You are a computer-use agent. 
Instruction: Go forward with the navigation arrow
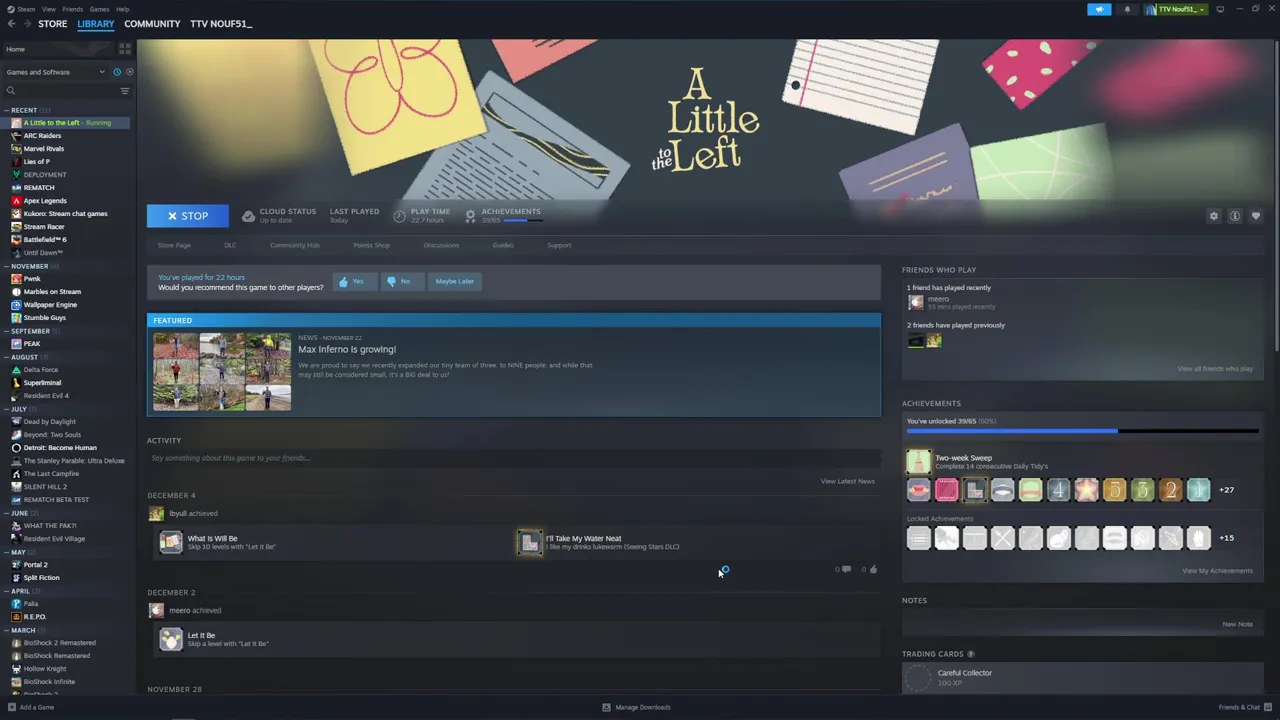click(26, 24)
